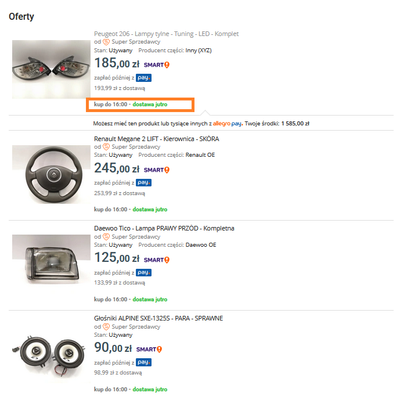400x396 pixels.
Task: Click the SMART badge on the Peugeot 206 offer
Action: 156,65
